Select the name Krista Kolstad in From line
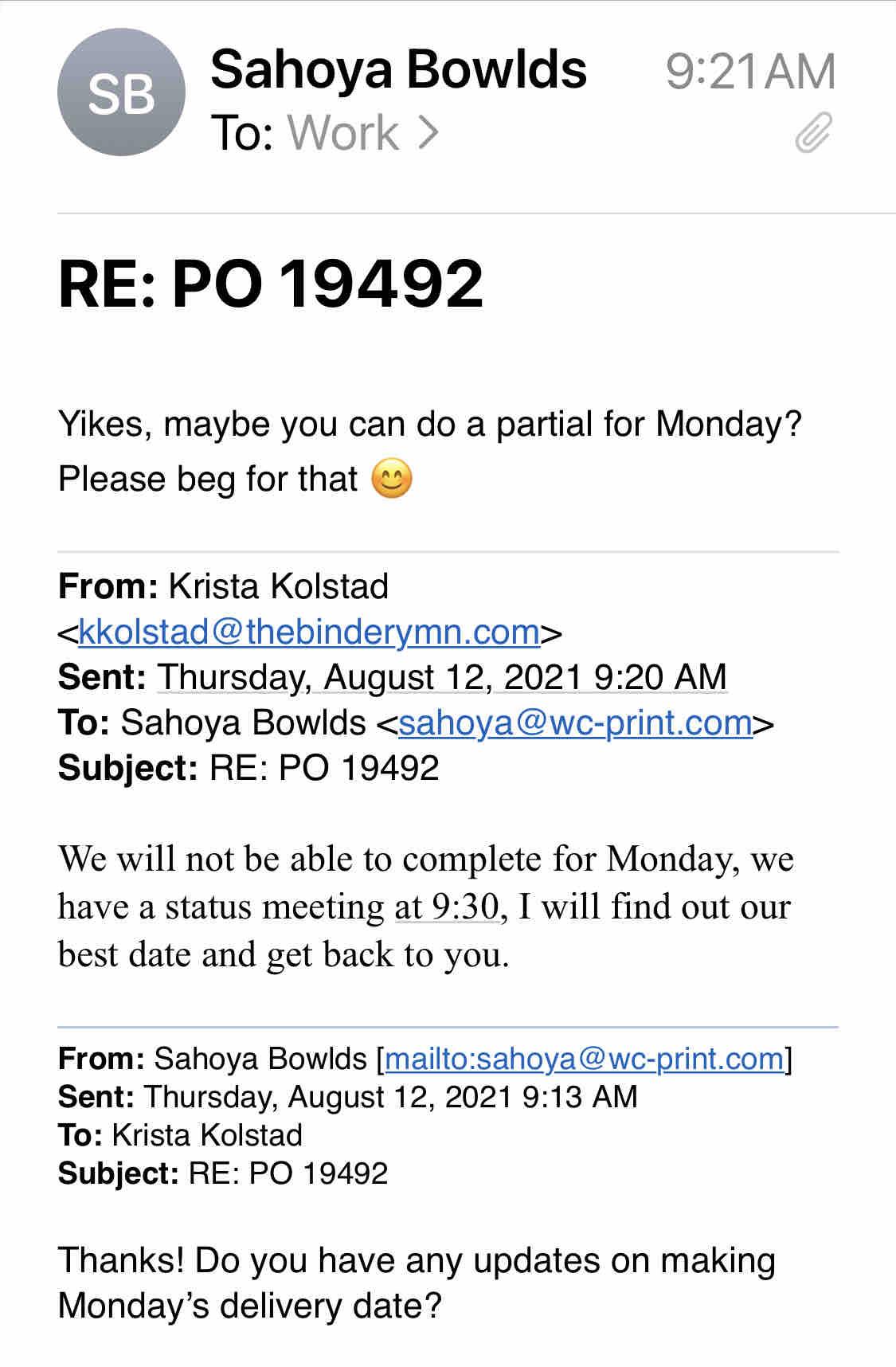The width and height of the screenshot is (896, 1367). tap(278, 587)
